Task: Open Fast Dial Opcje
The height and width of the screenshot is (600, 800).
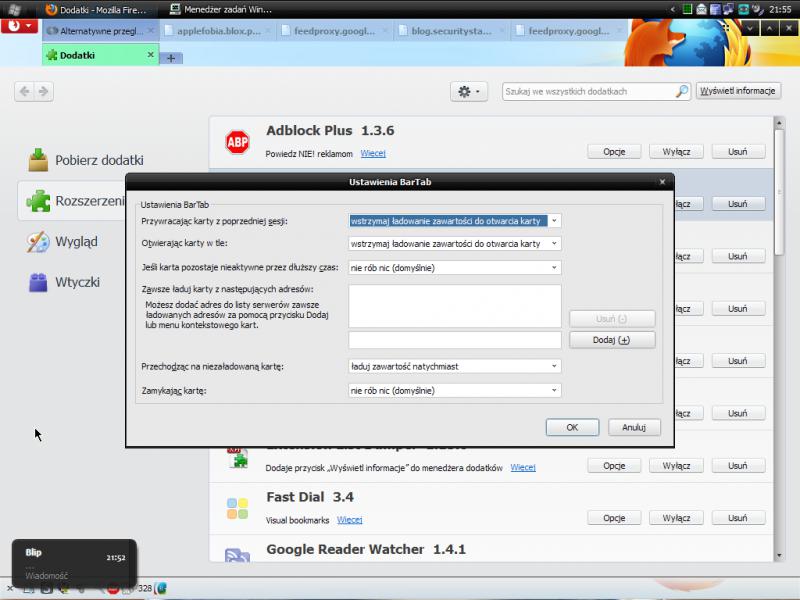Action: (x=614, y=518)
